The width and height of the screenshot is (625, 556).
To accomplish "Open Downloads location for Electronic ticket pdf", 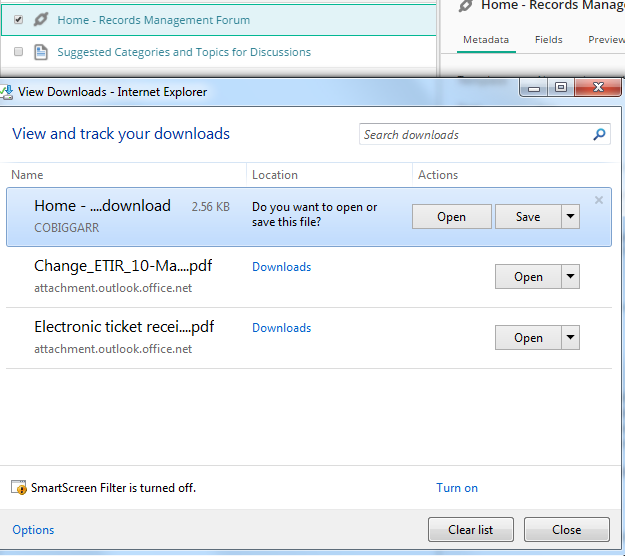I will [281, 328].
